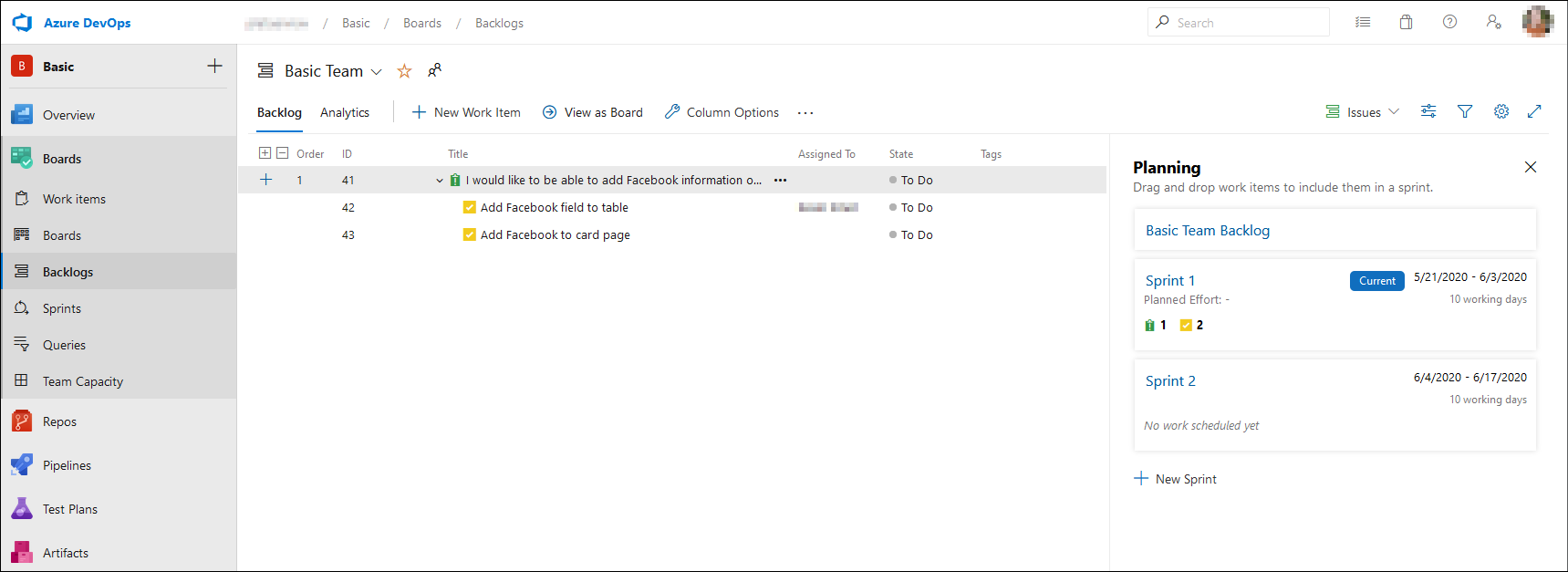
Task: Click the Backlogs breadcrumb link
Action: [499, 23]
